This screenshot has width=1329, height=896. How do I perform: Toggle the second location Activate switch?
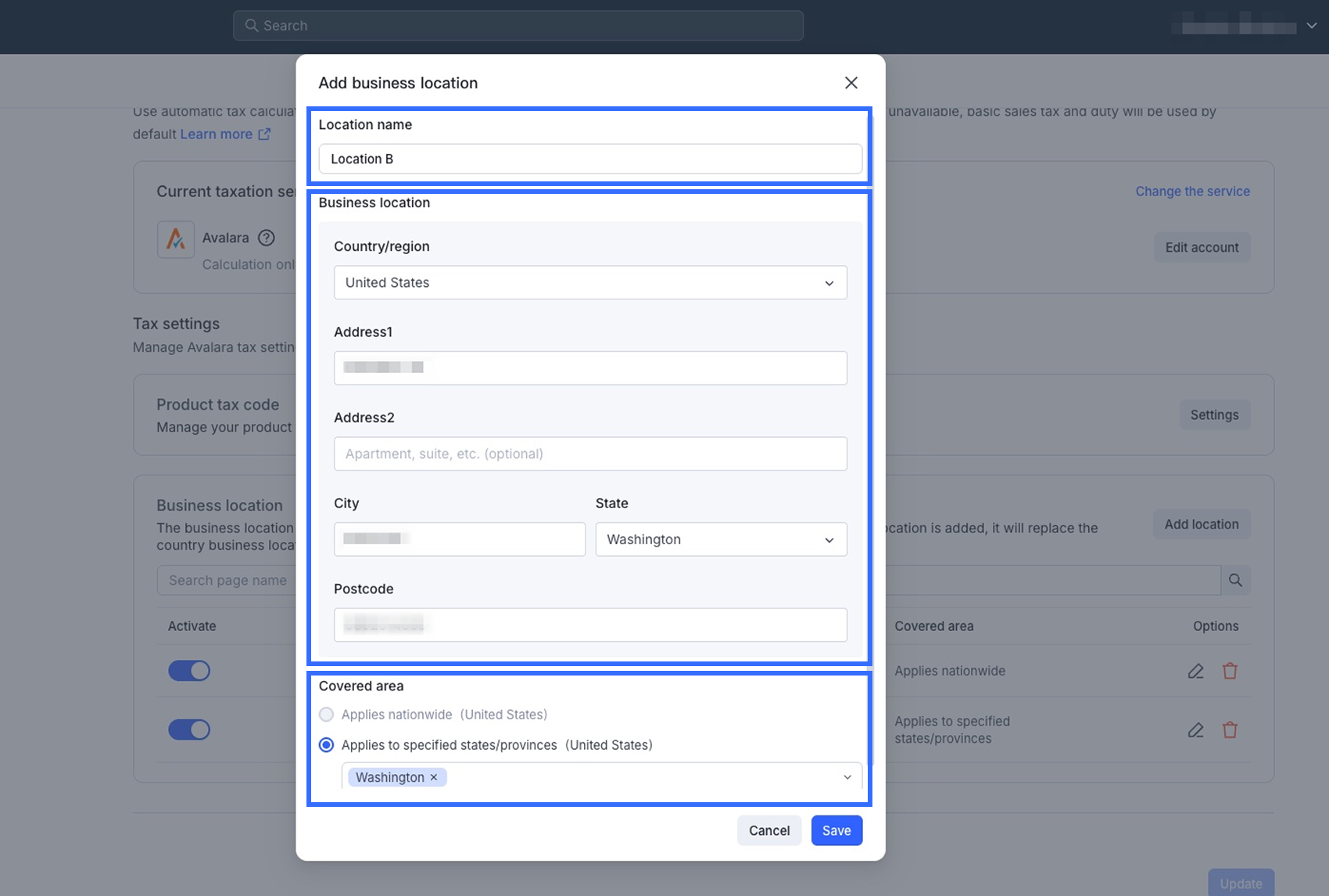pyautogui.click(x=189, y=730)
